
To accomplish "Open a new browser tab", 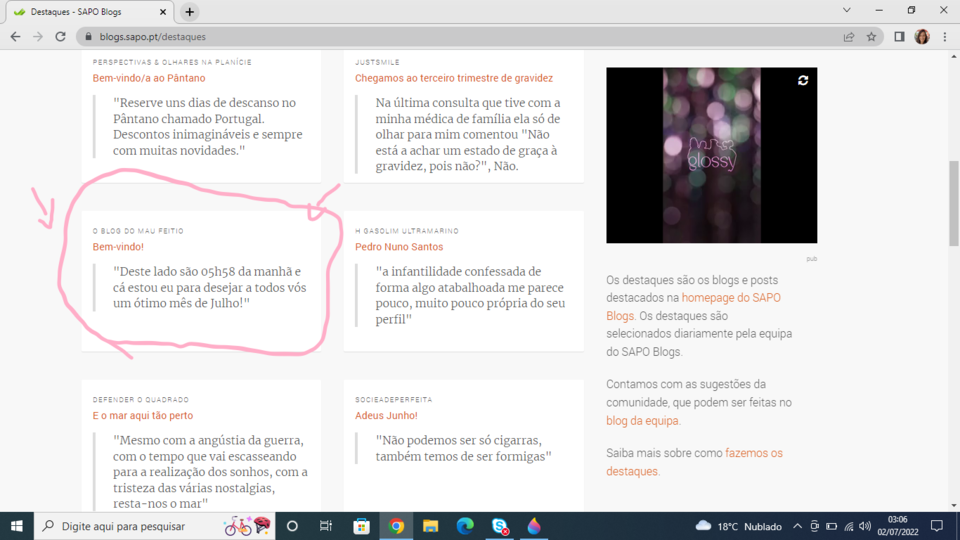I will click(190, 12).
